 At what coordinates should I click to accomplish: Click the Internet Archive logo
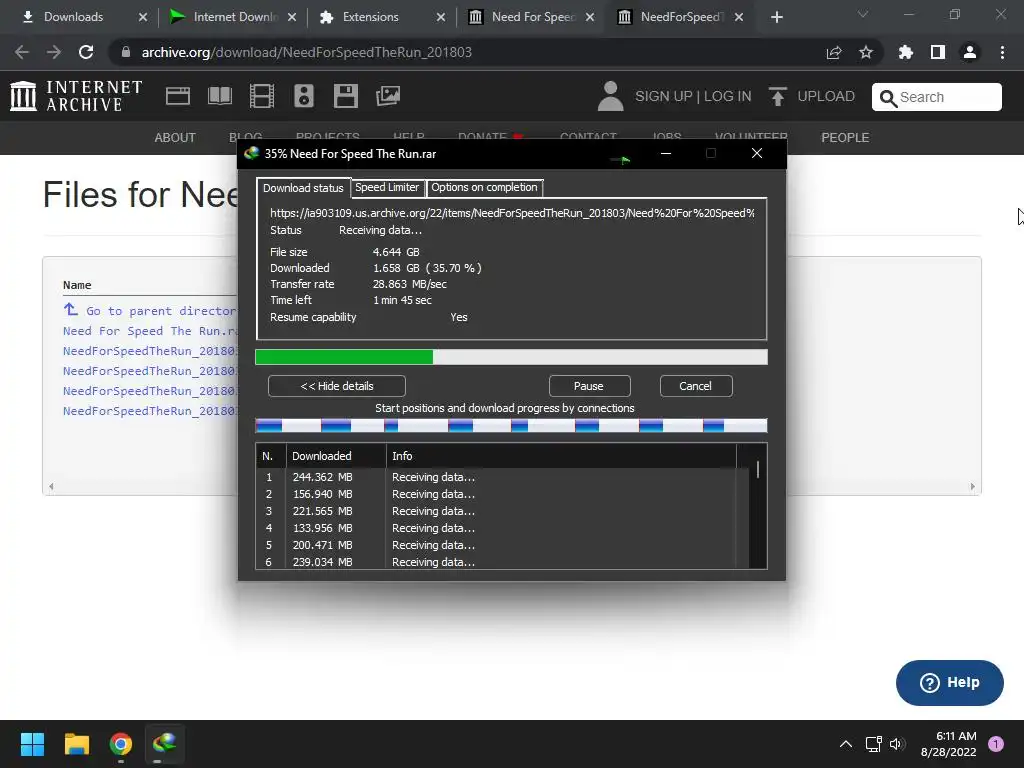76,96
